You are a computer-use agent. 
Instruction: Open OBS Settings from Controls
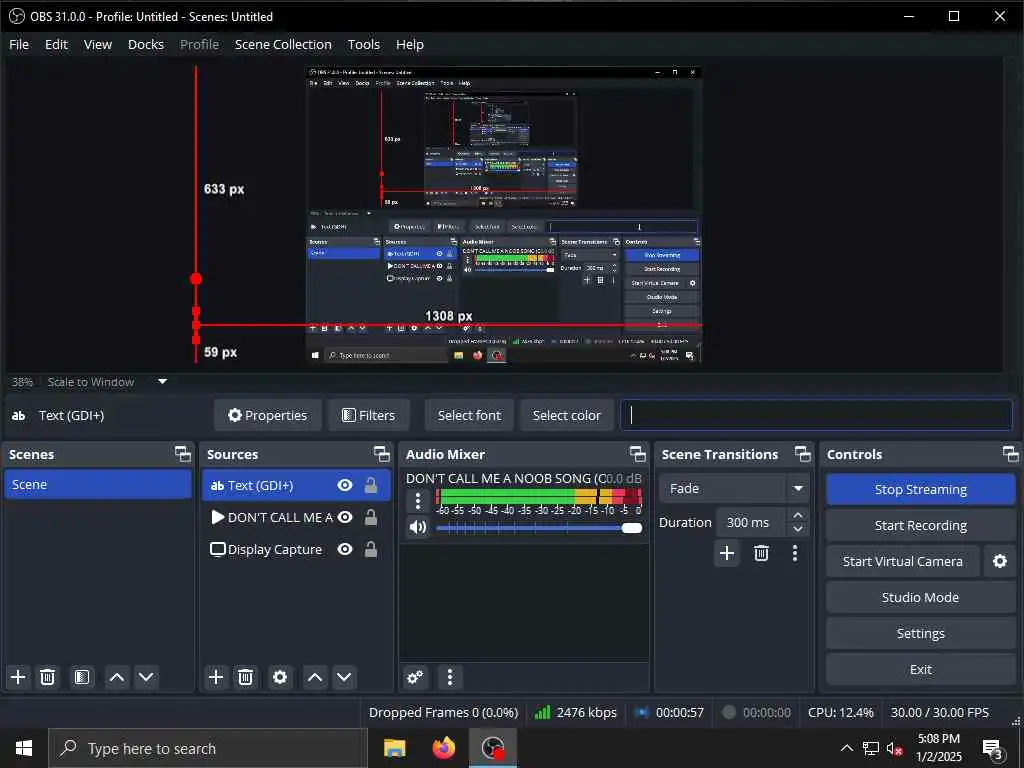921,633
